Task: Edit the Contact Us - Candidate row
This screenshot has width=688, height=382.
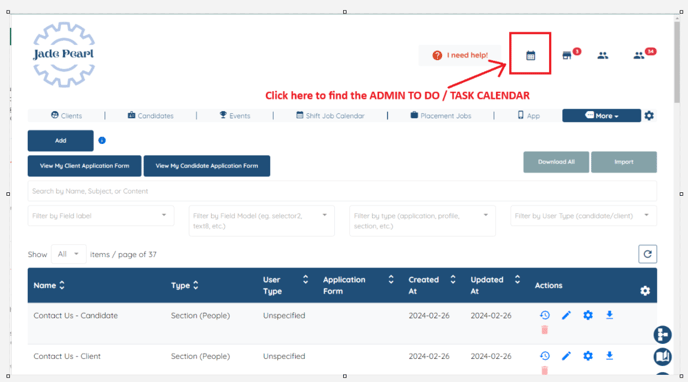Action: pos(566,315)
